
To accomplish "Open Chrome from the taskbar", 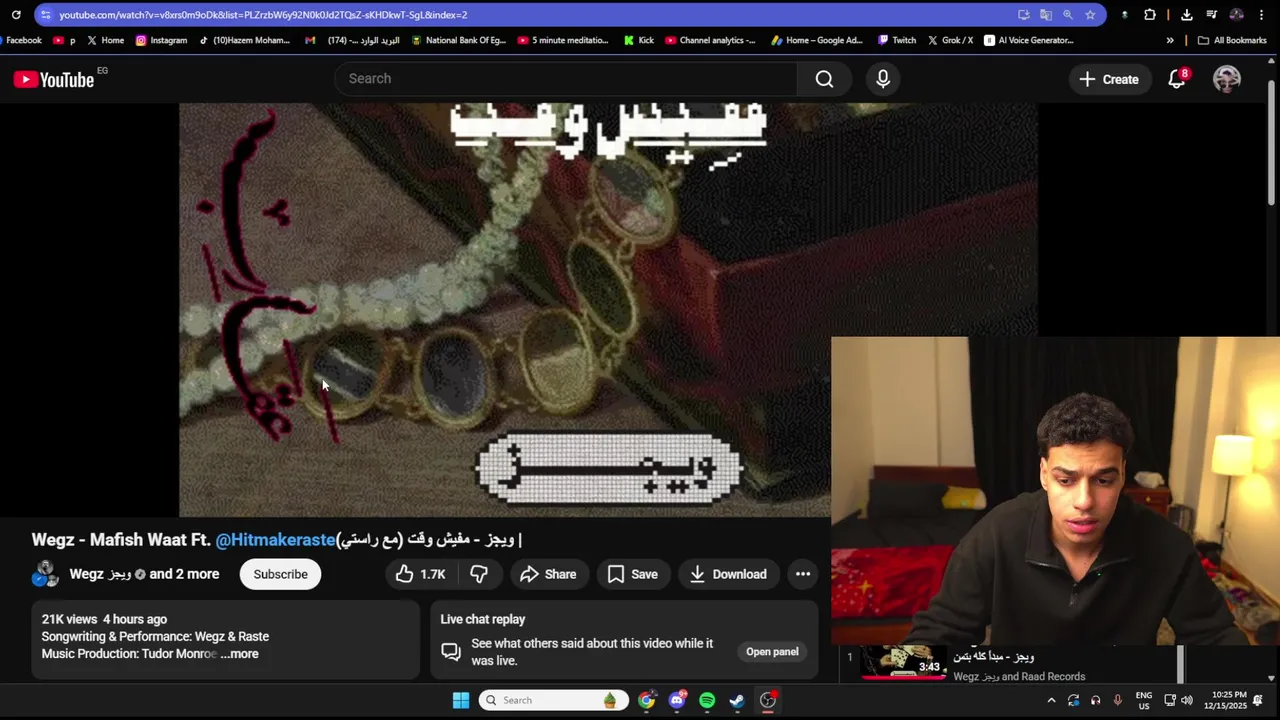I will 647,700.
